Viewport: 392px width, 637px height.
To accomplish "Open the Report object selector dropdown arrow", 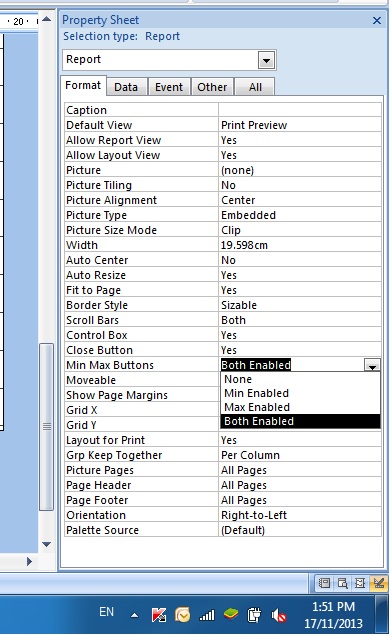I will [x=266, y=61].
